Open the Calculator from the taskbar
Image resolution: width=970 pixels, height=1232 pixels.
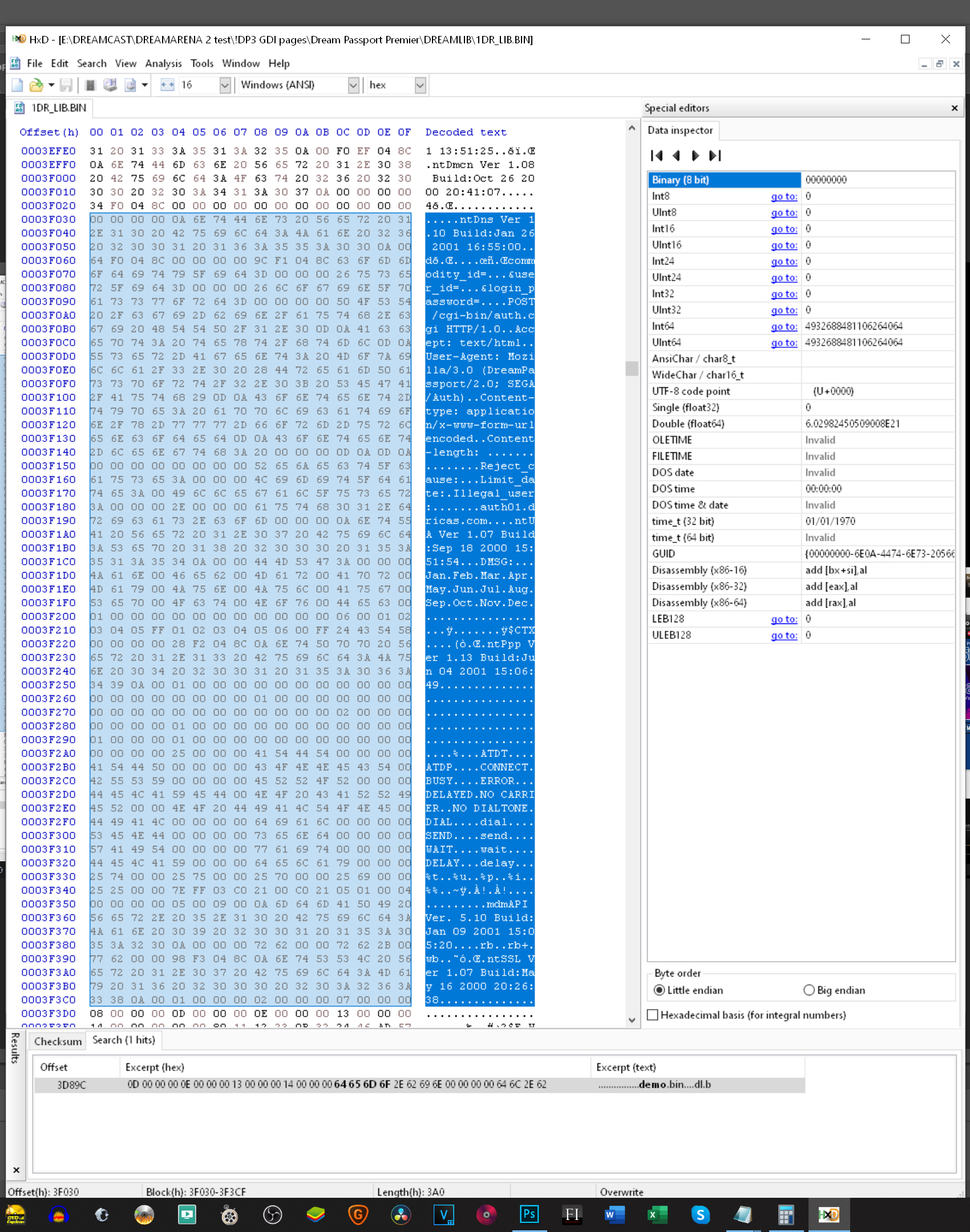(x=786, y=1215)
